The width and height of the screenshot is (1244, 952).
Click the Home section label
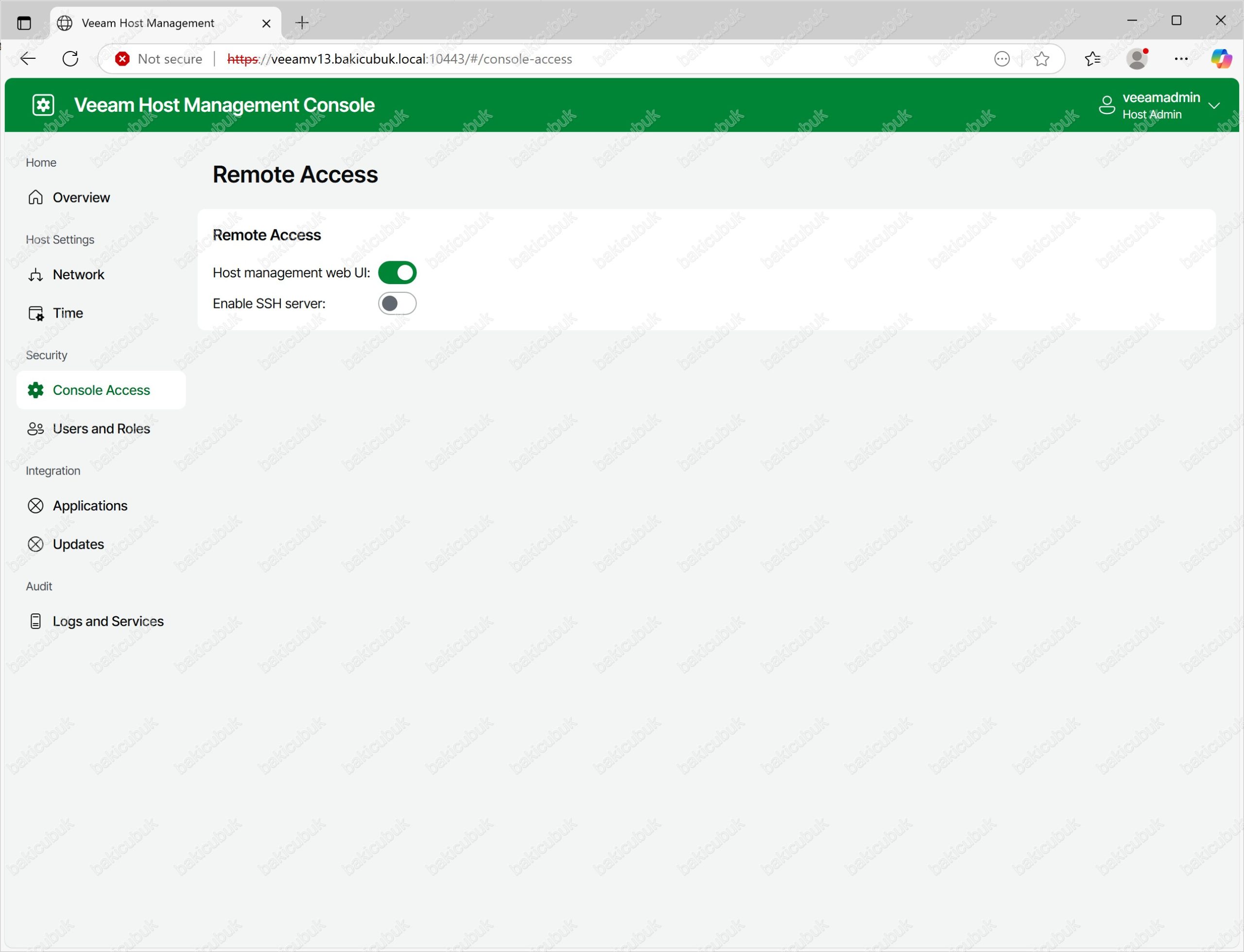tap(41, 163)
